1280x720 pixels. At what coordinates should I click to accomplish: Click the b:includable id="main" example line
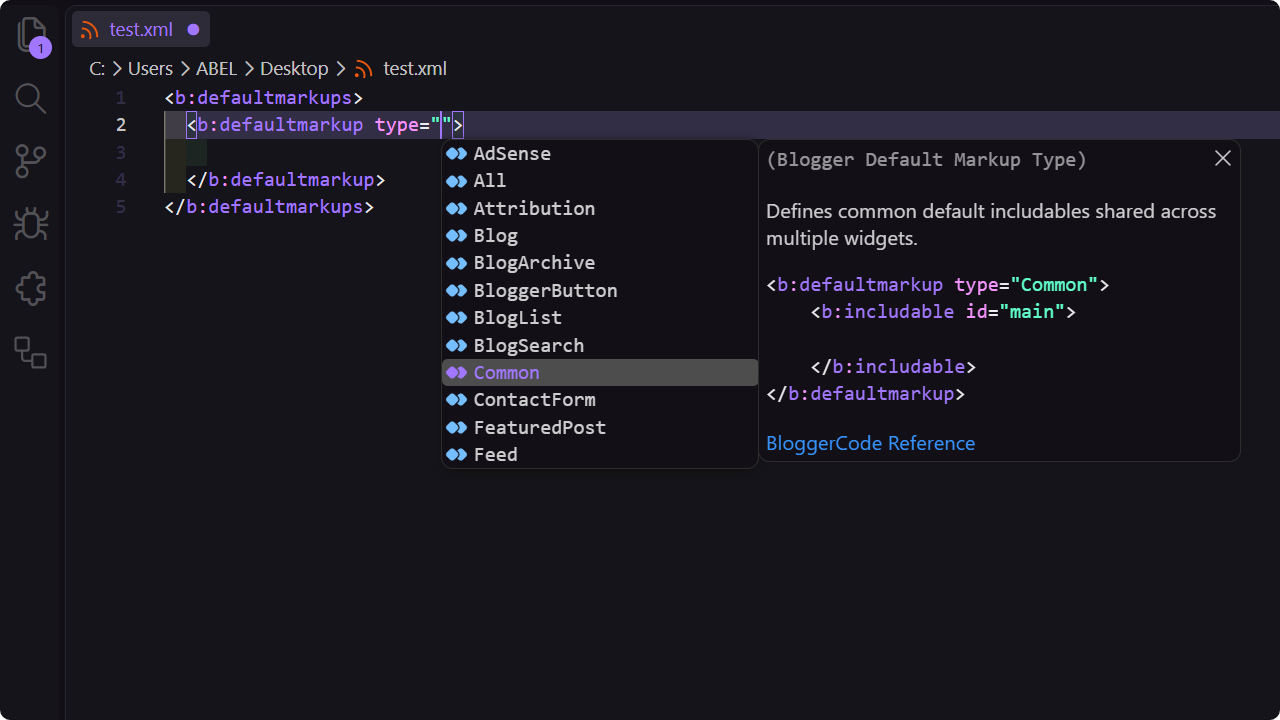tap(943, 312)
